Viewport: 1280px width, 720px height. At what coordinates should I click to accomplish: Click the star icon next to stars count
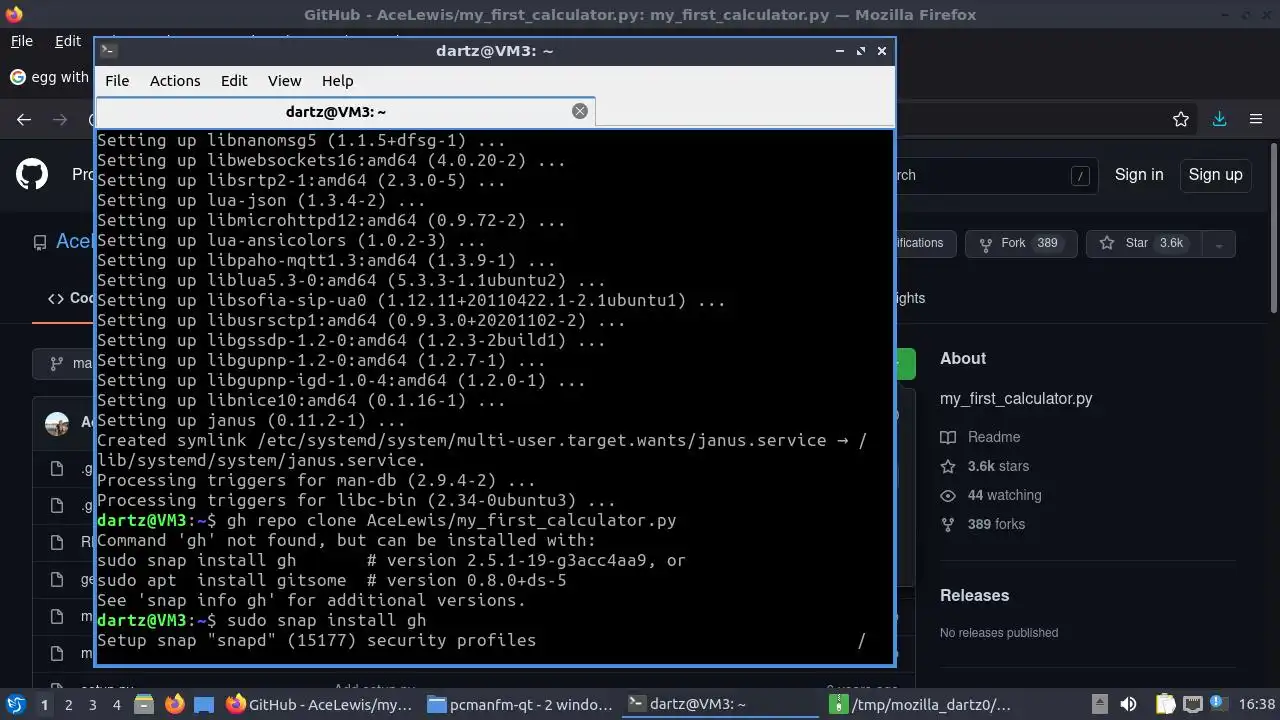click(948, 466)
